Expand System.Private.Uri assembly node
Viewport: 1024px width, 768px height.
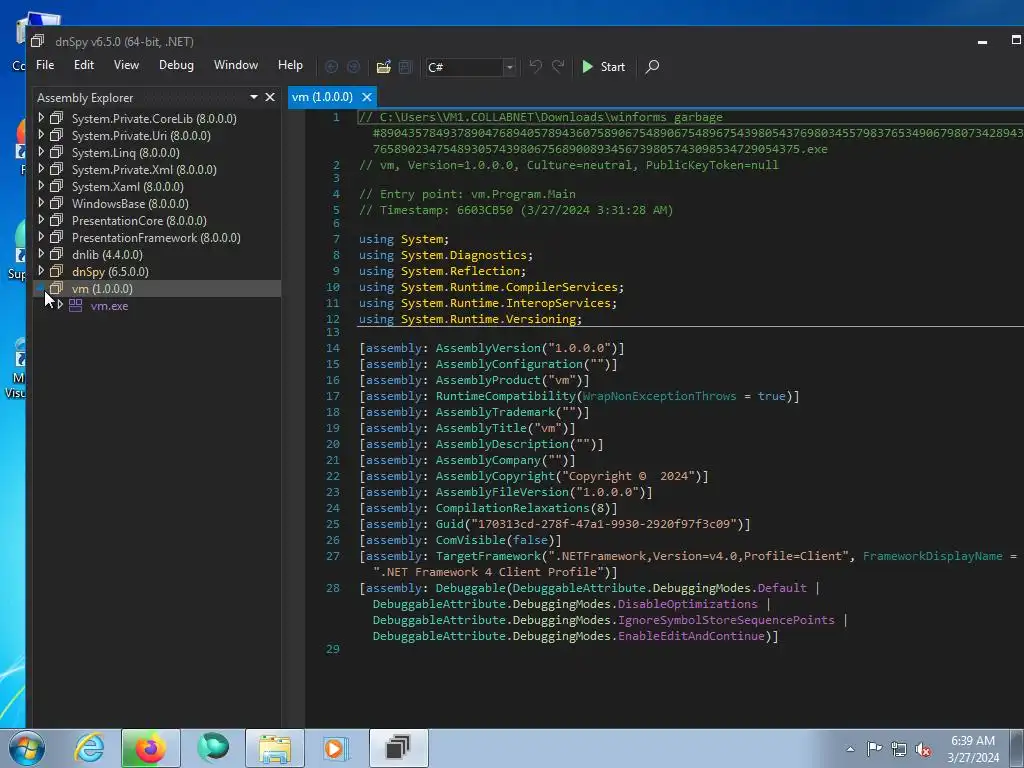41,135
